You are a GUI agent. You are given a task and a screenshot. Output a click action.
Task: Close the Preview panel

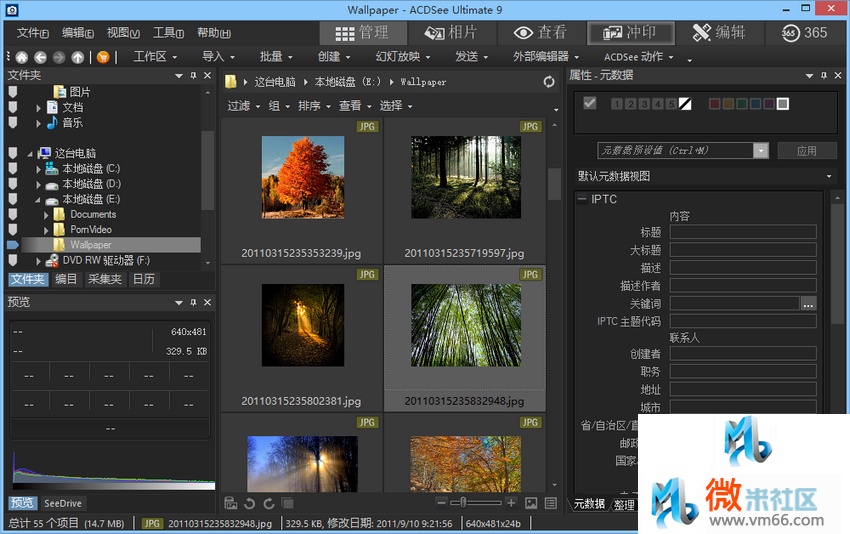click(207, 303)
